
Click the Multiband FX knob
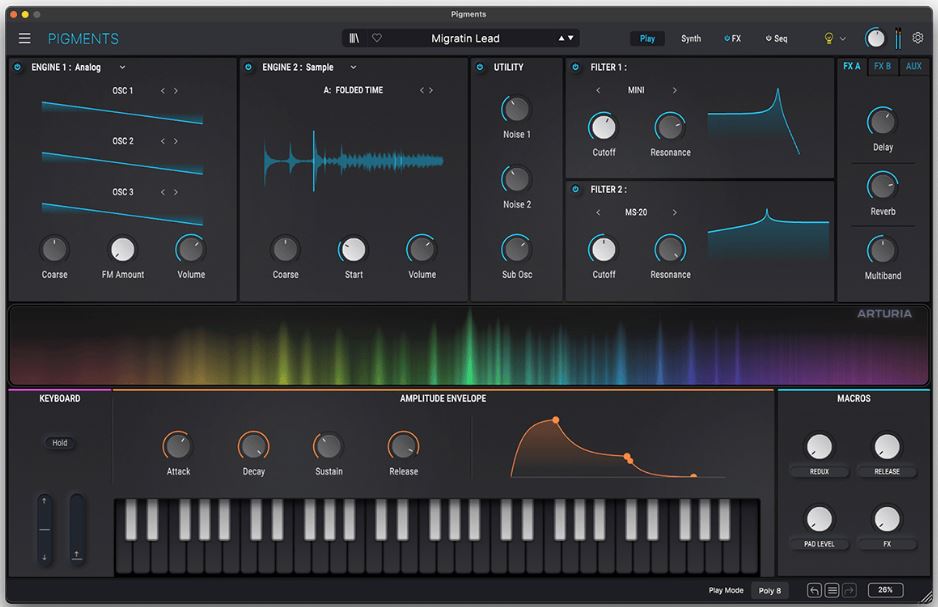[x=882, y=251]
